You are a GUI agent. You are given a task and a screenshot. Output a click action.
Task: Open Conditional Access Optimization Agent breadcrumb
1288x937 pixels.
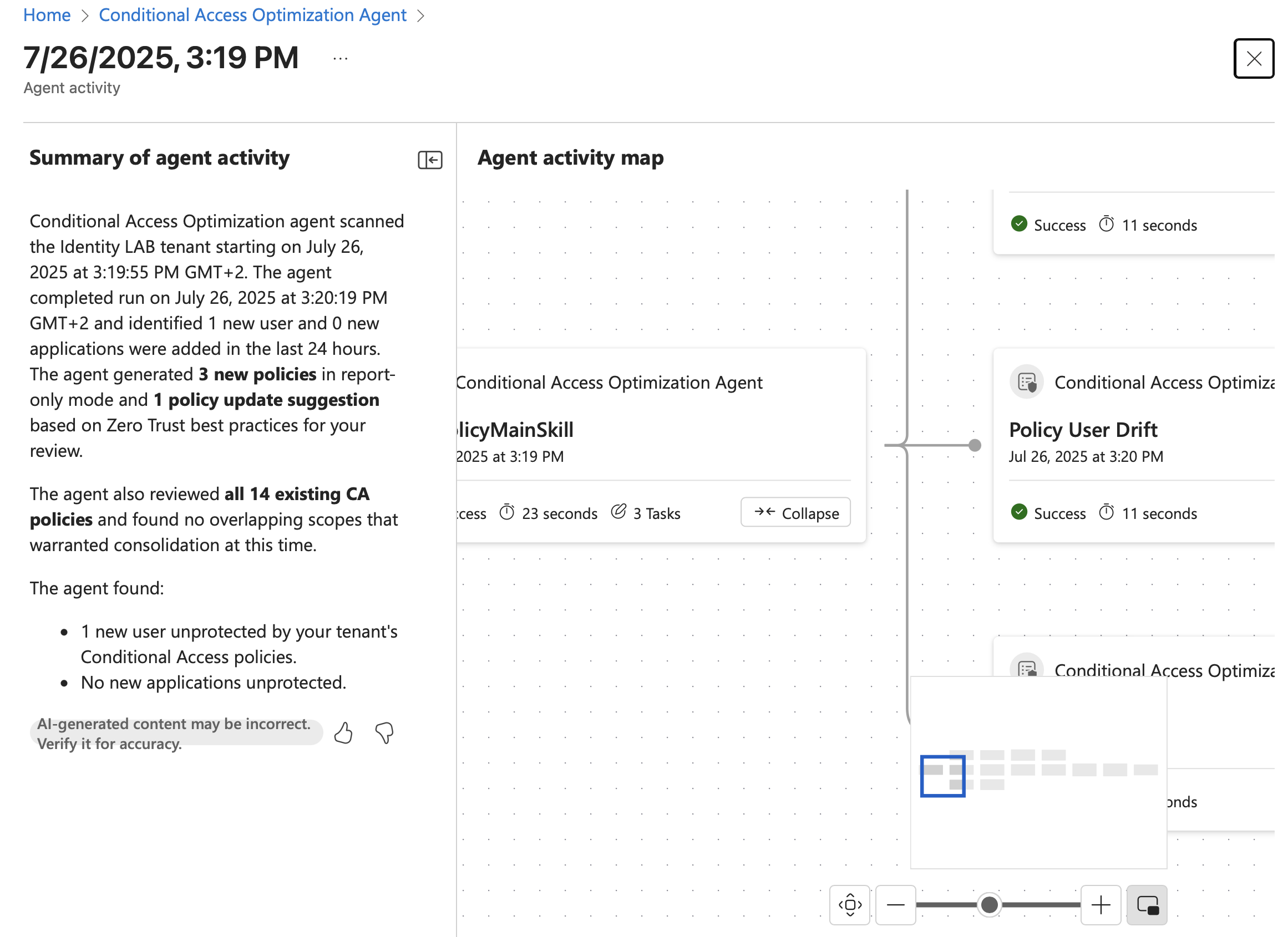[253, 15]
